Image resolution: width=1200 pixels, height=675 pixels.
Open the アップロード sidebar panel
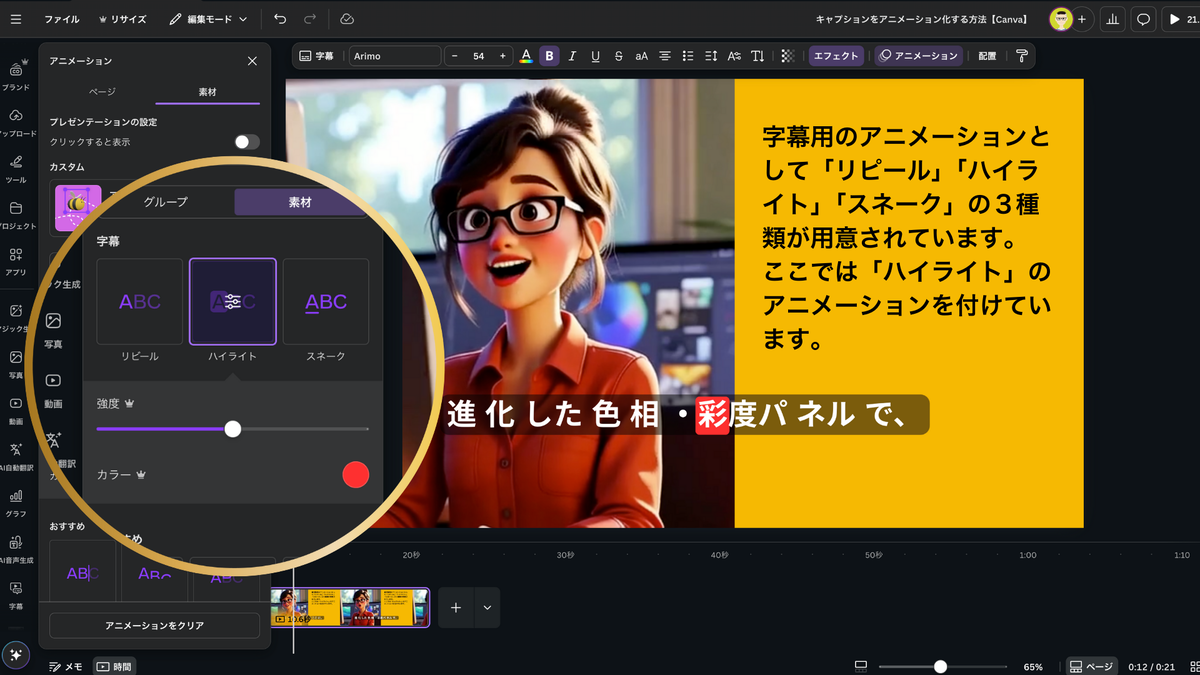16,121
